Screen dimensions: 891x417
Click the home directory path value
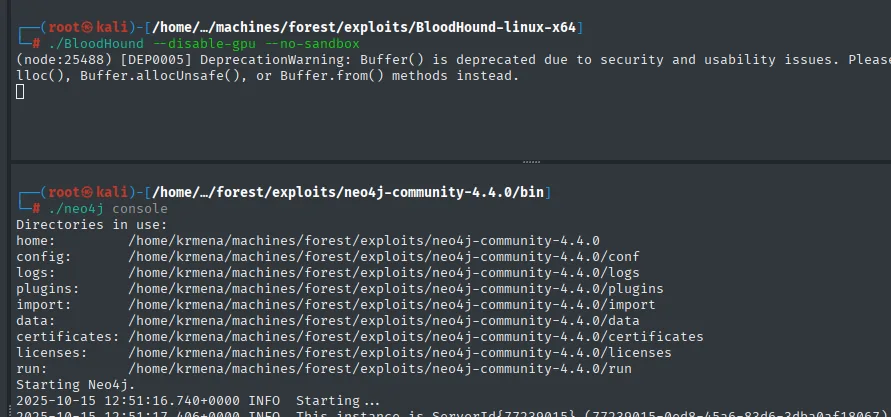click(x=364, y=240)
